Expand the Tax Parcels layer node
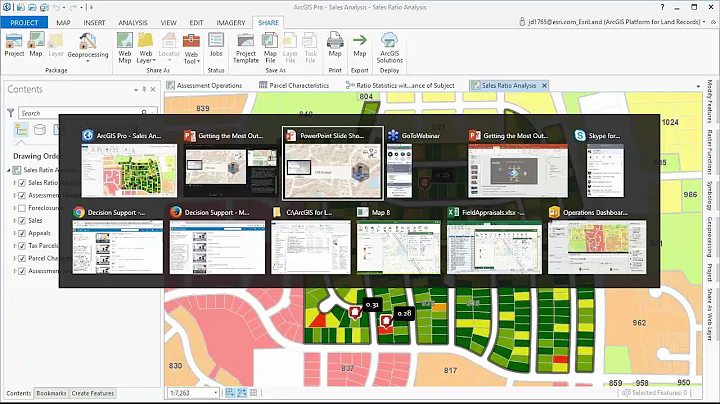Screen dimensions: 720x404 point(15,246)
